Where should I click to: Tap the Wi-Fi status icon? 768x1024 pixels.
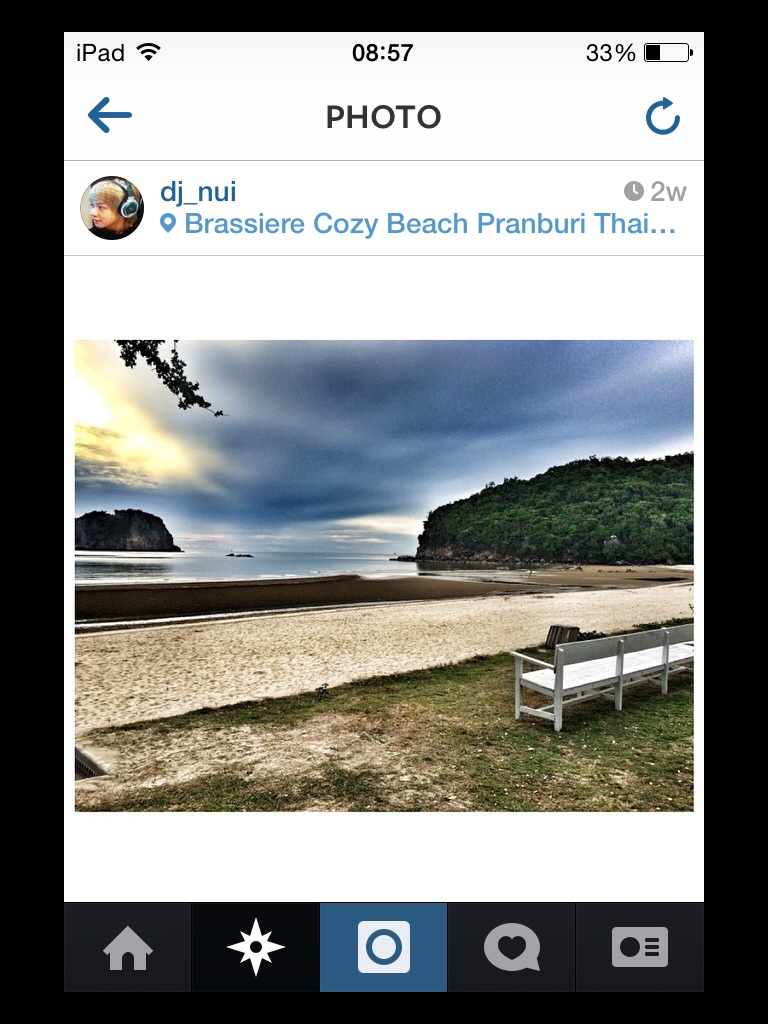(x=149, y=52)
